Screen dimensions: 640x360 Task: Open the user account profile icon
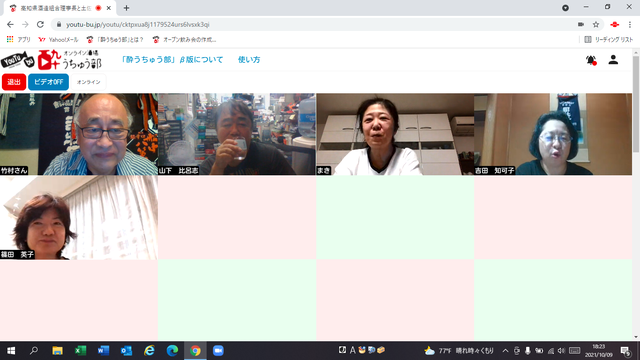pos(613,60)
